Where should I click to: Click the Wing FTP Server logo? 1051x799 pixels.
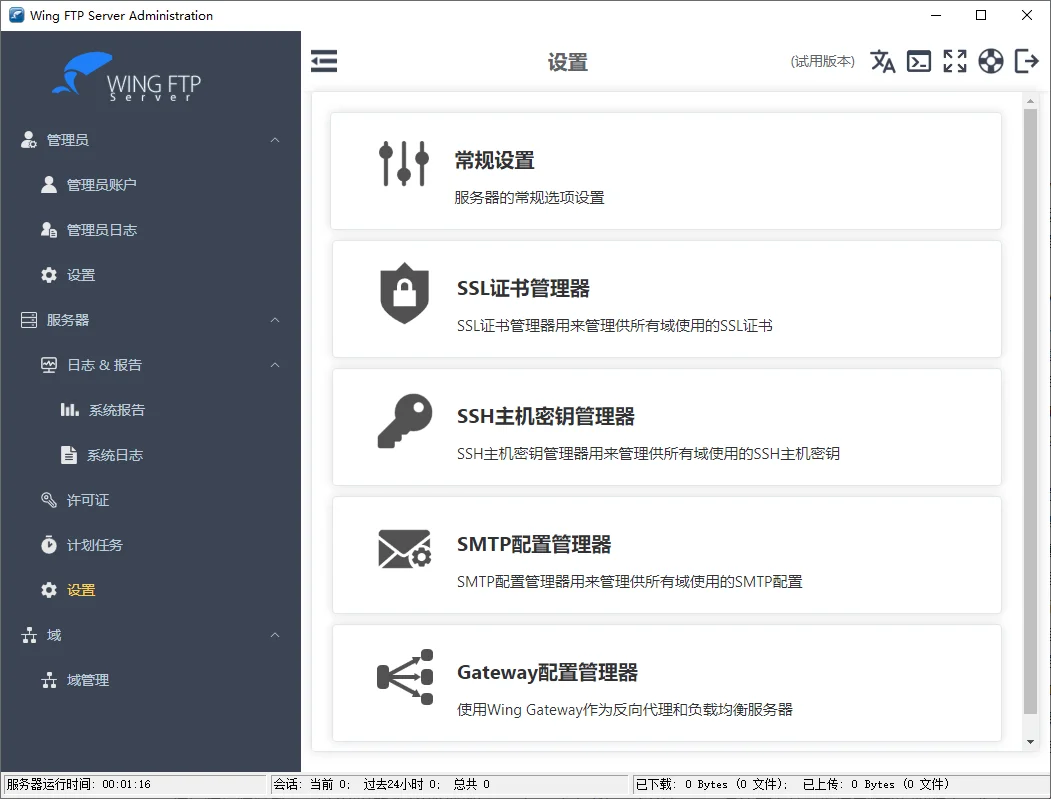pos(126,77)
